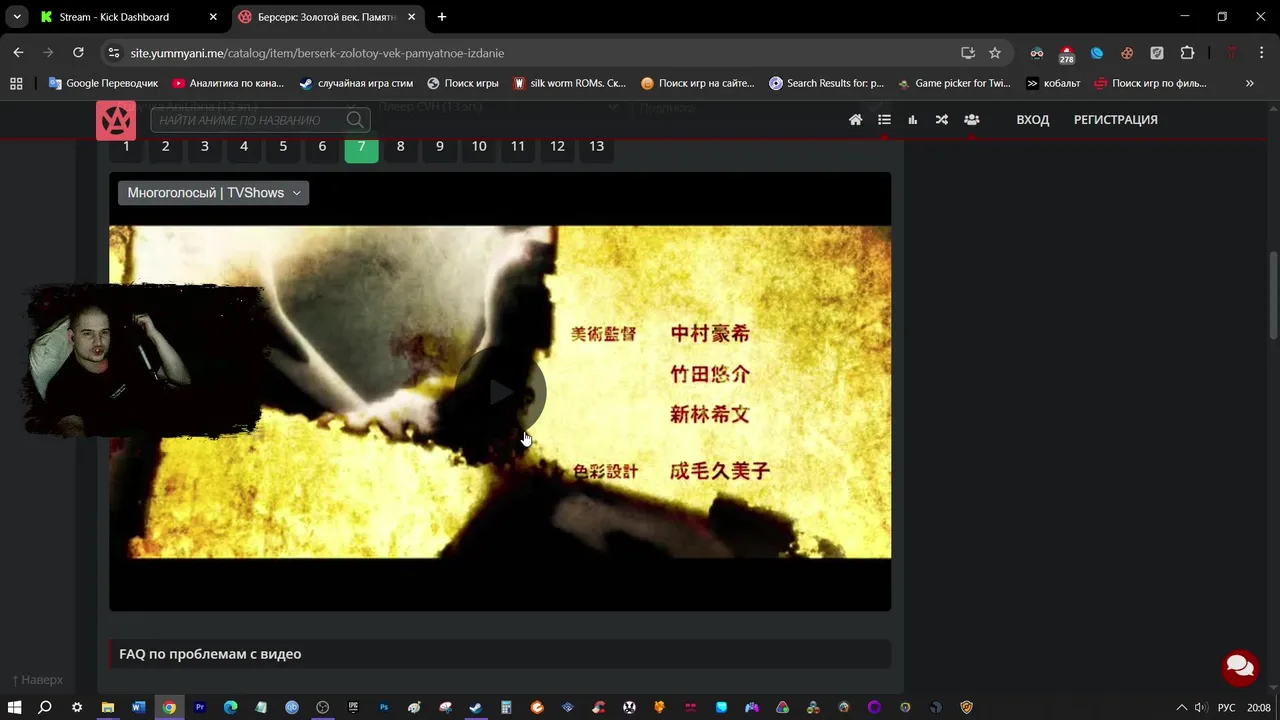Open File Explorer in the taskbar
The height and width of the screenshot is (720, 1280).
[107, 708]
